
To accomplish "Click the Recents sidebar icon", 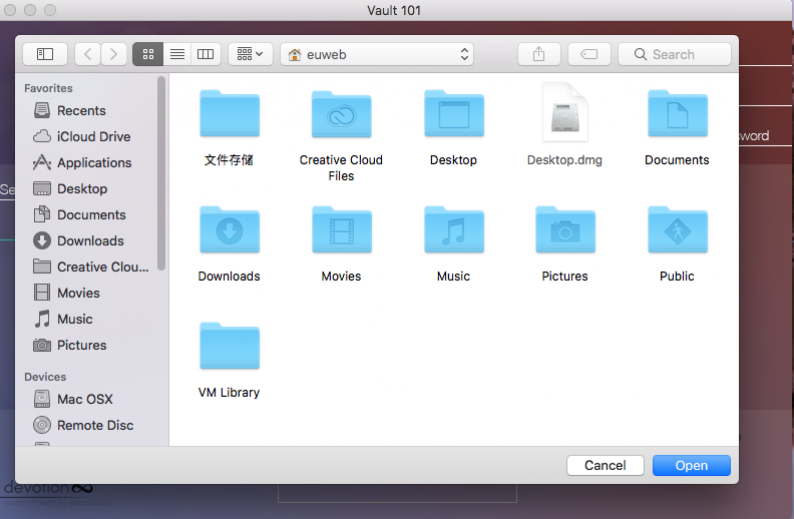I will tap(42, 110).
